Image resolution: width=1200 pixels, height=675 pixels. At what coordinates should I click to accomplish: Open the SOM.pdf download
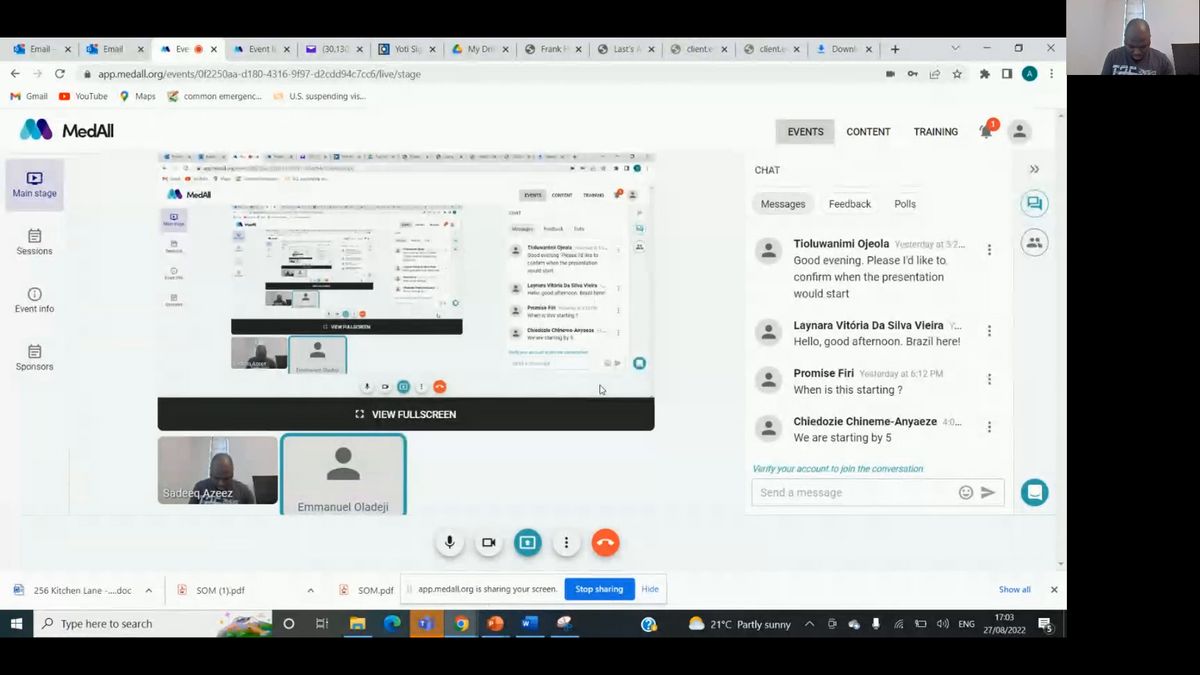tap(367, 590)
